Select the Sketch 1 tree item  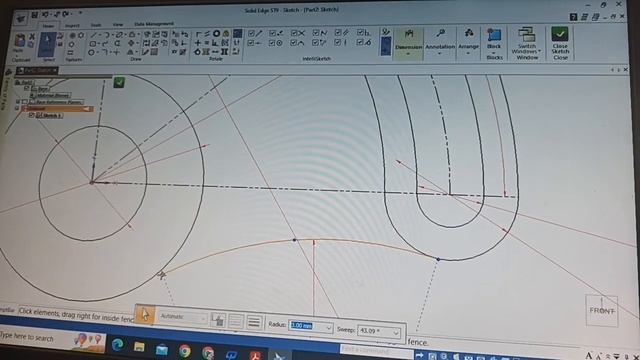pos(49,116)
